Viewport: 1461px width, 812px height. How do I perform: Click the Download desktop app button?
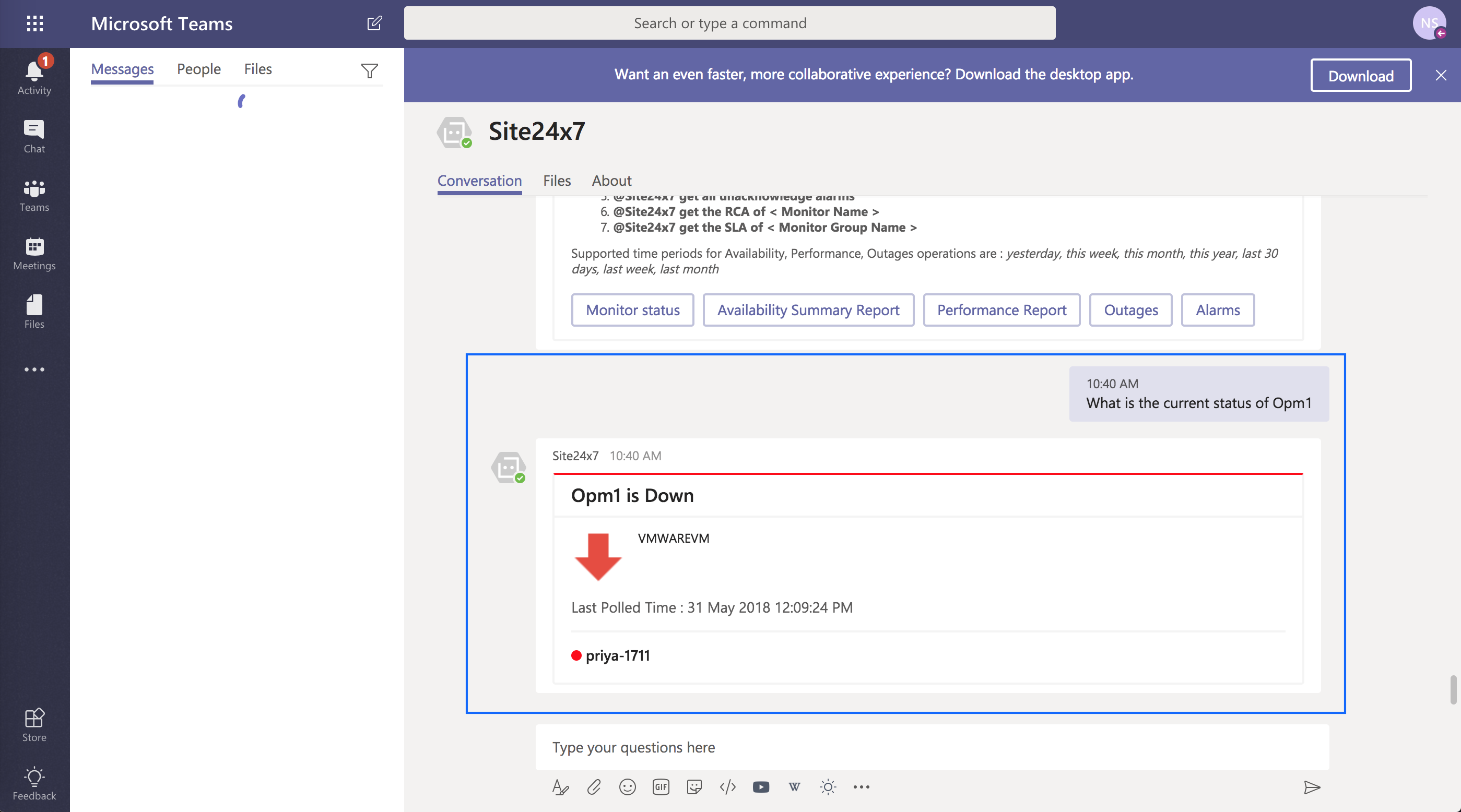(x=1360, y=75)
